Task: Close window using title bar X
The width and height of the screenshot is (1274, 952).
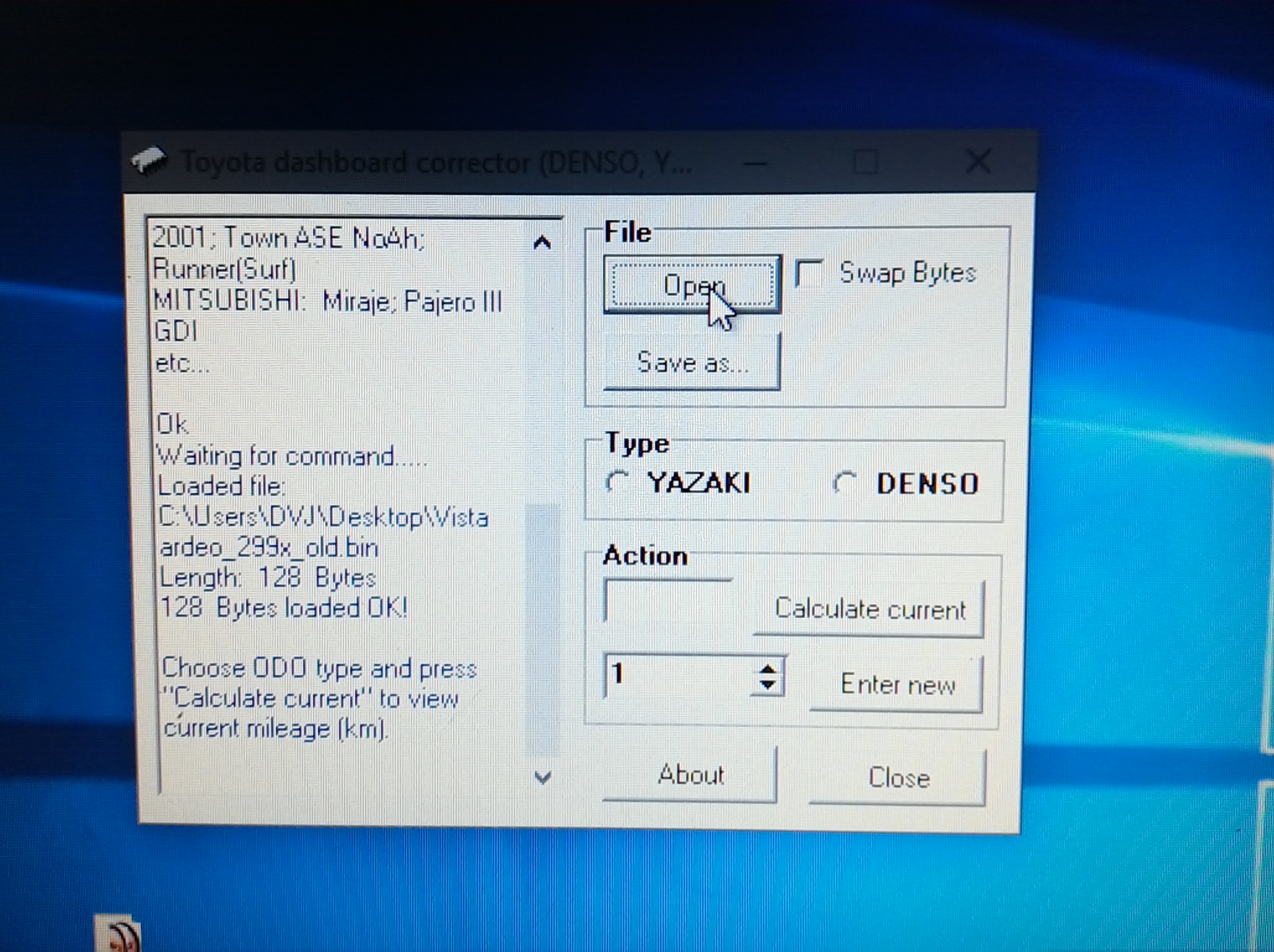Action: tap(977, 162)
